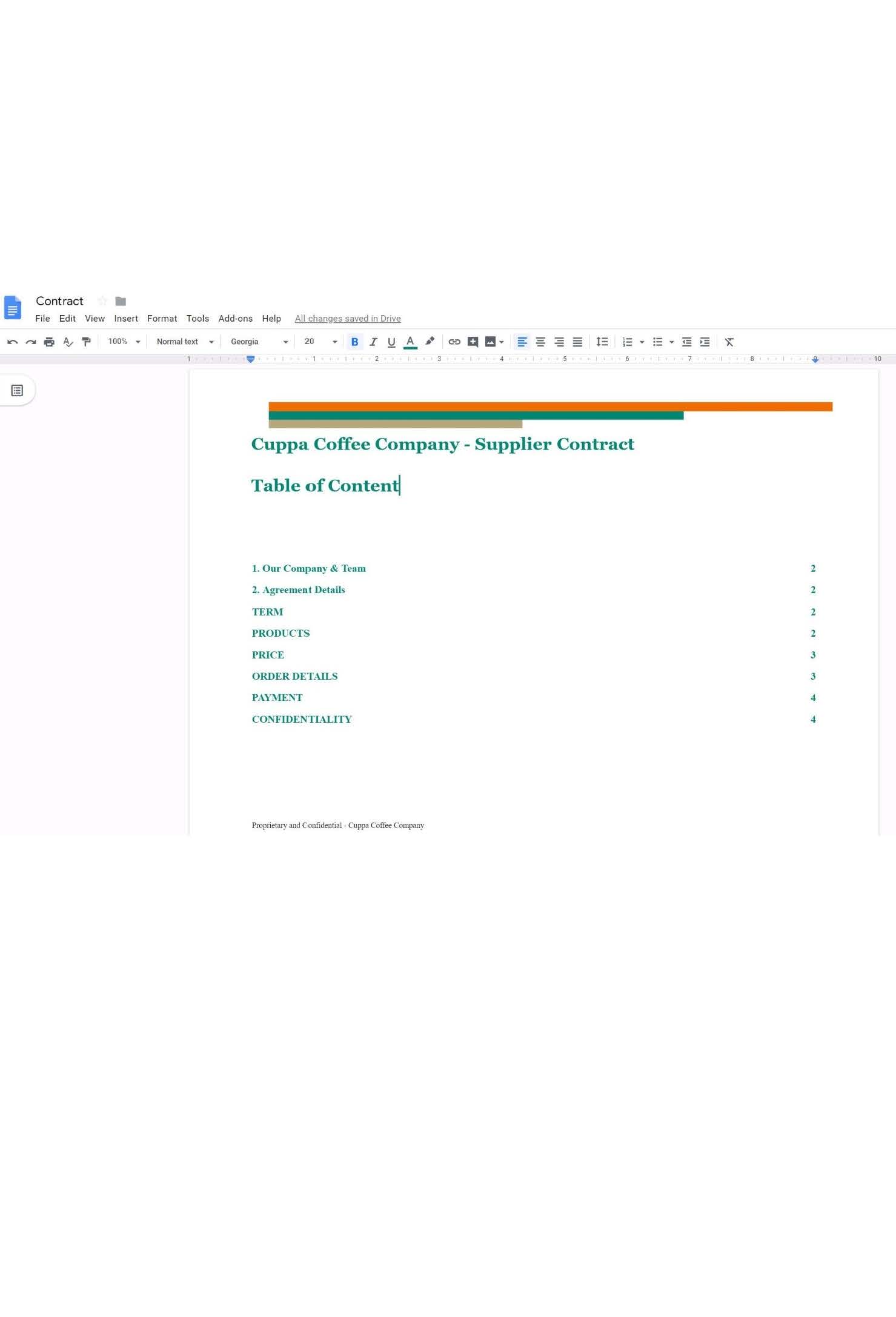Open the File menu
The image size is (896, 1317).
click(x=42, y=319)
